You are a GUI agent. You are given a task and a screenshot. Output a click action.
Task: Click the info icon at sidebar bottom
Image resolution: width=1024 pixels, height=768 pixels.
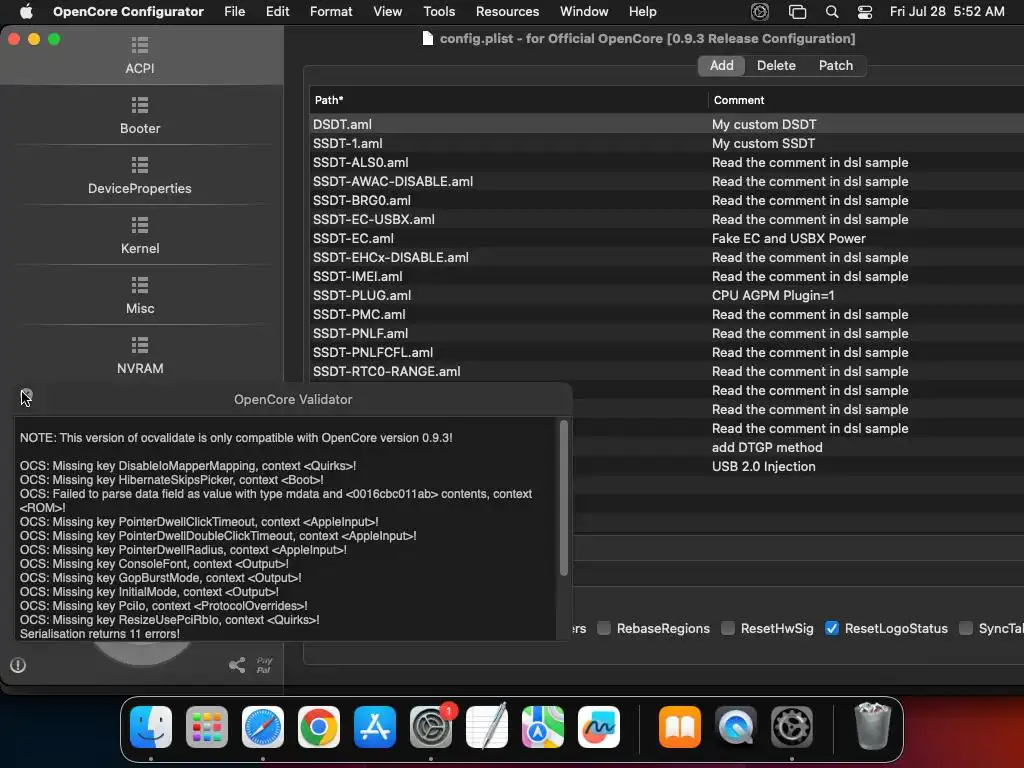[18, 665]
